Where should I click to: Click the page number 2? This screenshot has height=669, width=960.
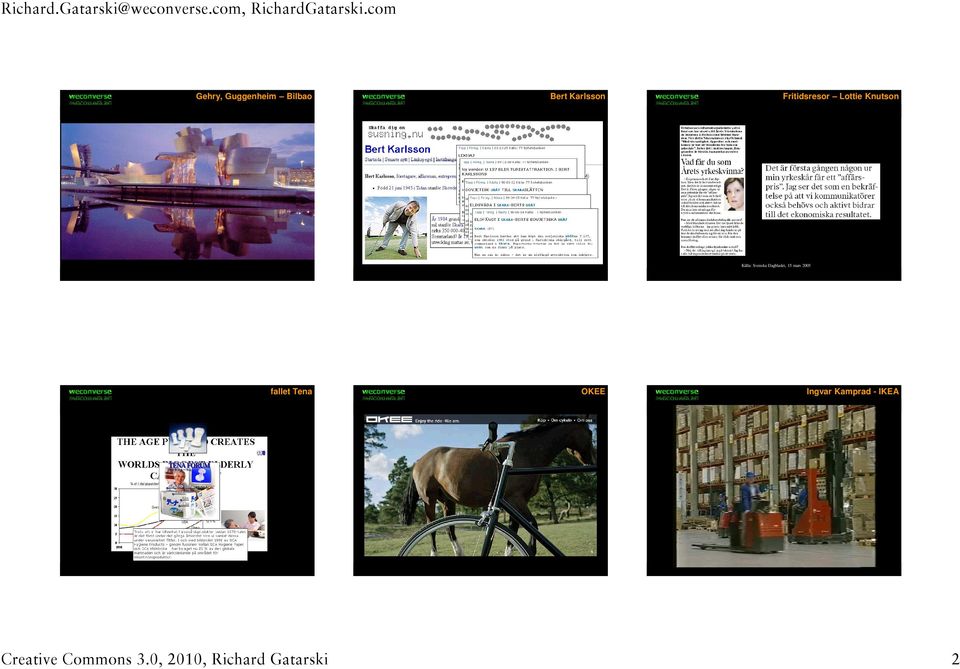pyautogui.click(x=955, y=659)
